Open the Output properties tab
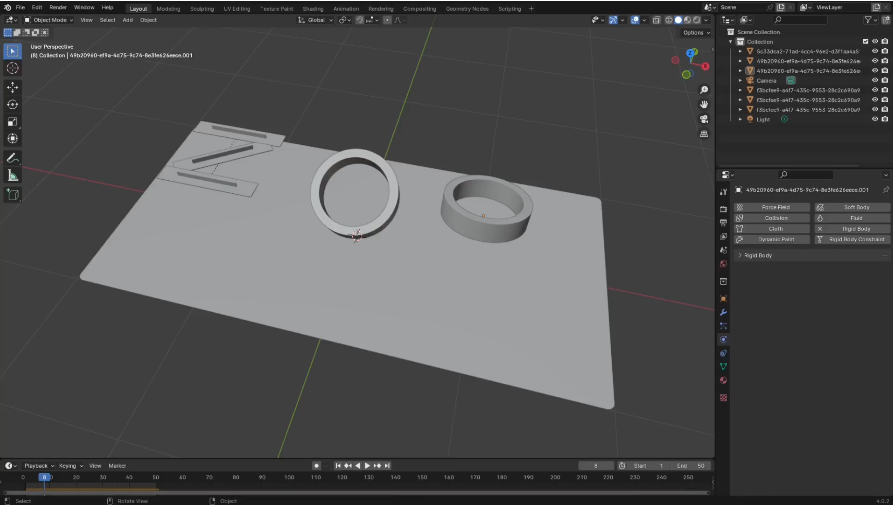The image size is (893, 506). click(723, 223)
